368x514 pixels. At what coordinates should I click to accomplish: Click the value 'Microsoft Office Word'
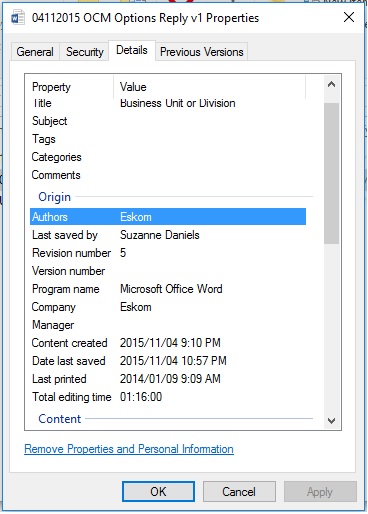click(x=171, y=289)
